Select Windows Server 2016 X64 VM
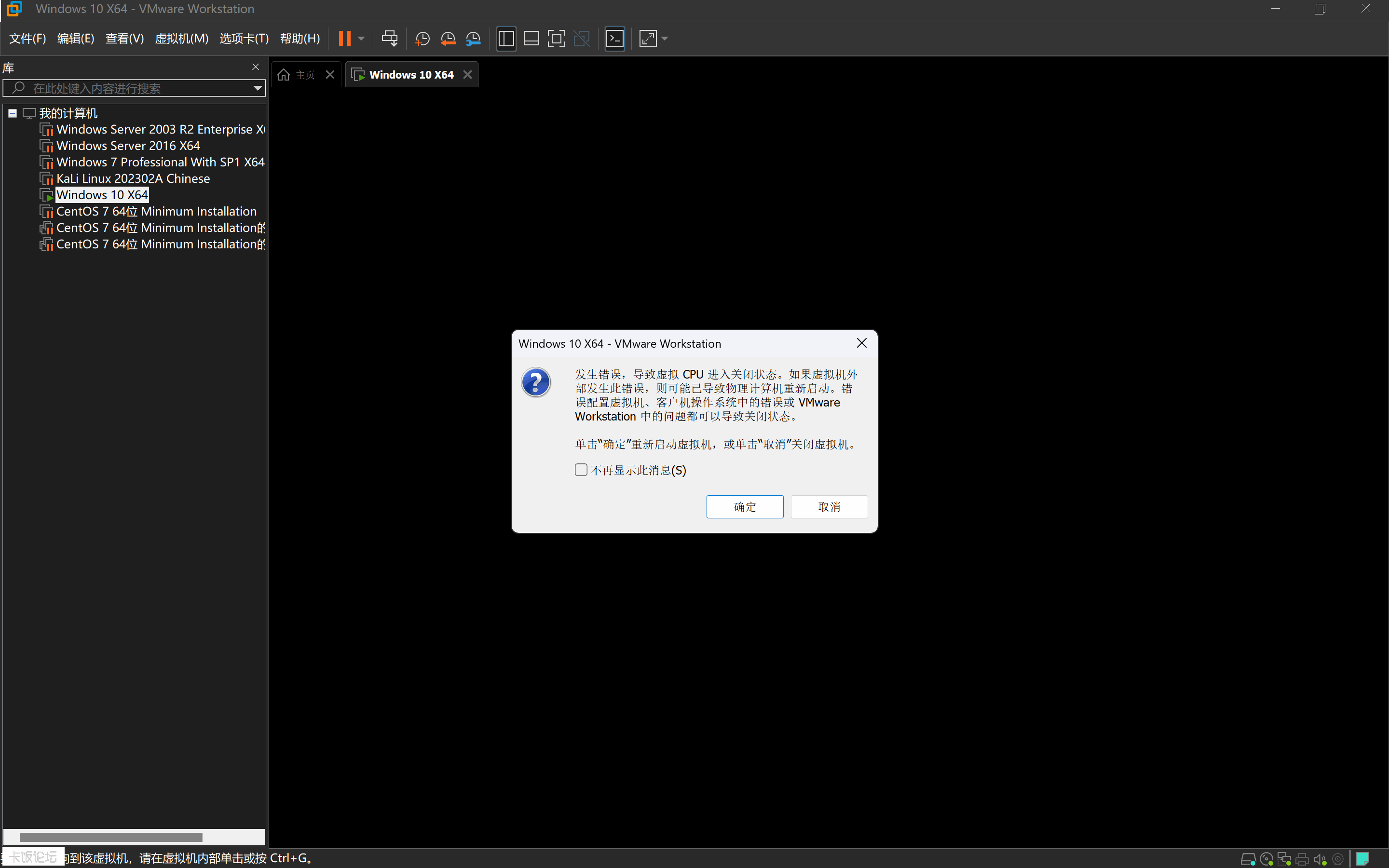Screen dimensions: 1389x868 pyautogui.click(x=128, y=146)
